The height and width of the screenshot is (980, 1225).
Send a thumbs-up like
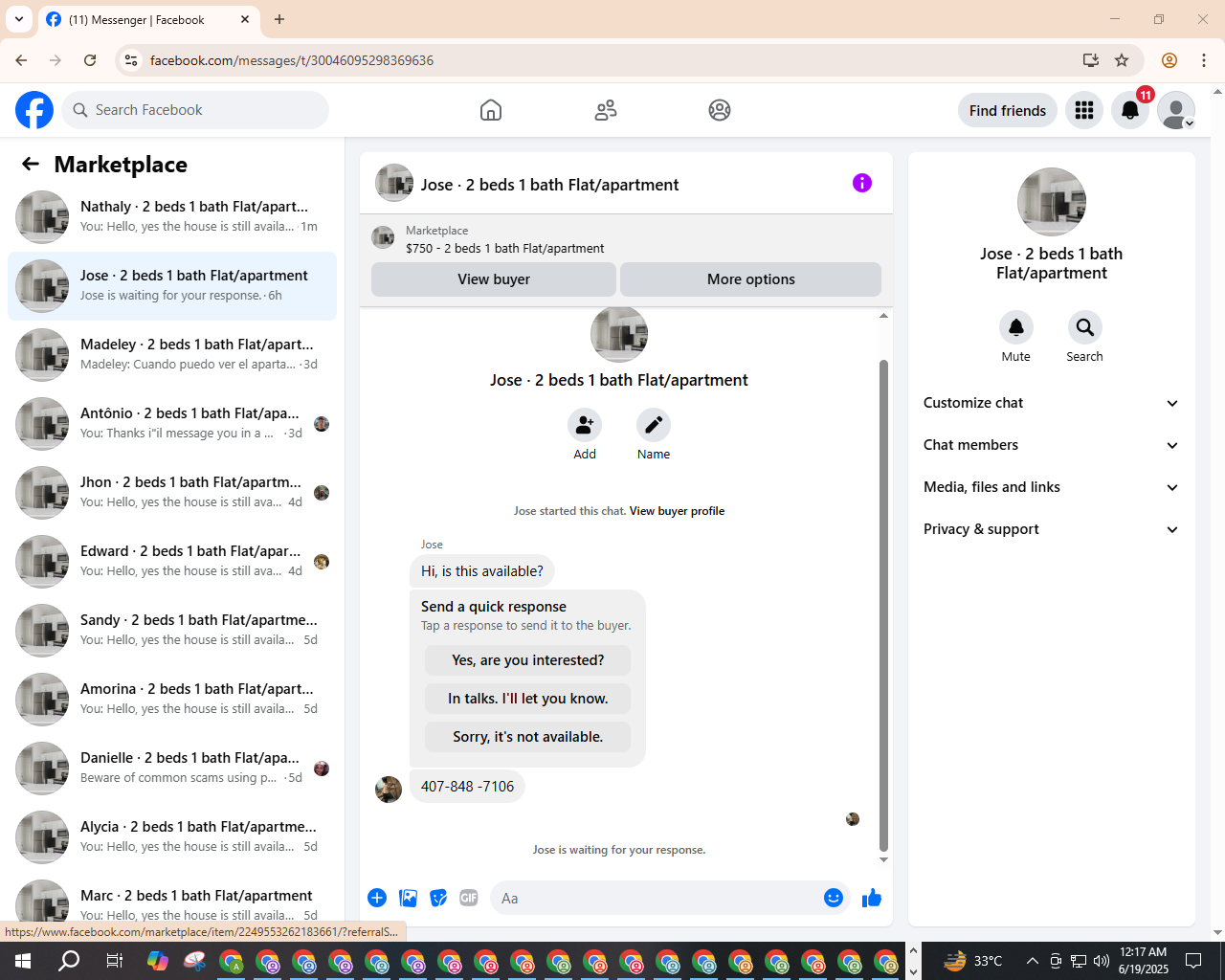pos(872,898)
